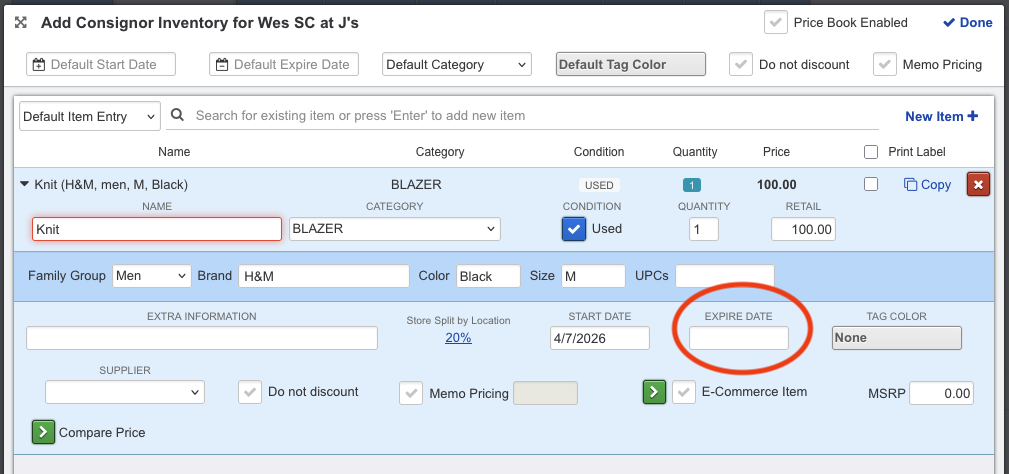
Task: Collapse the Knit item row
Action: [x=25, y=184]
